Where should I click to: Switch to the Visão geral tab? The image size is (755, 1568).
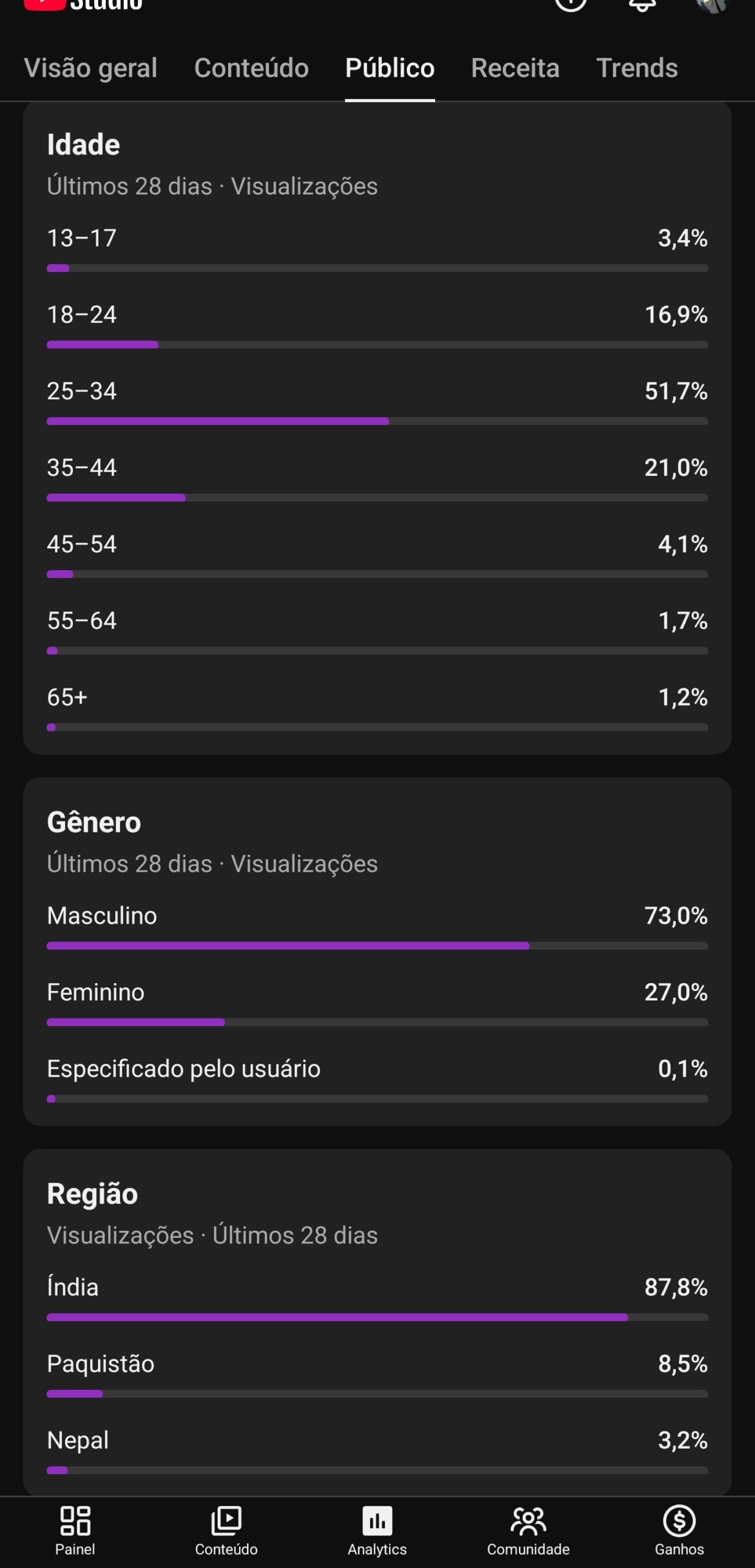[91, 68]
